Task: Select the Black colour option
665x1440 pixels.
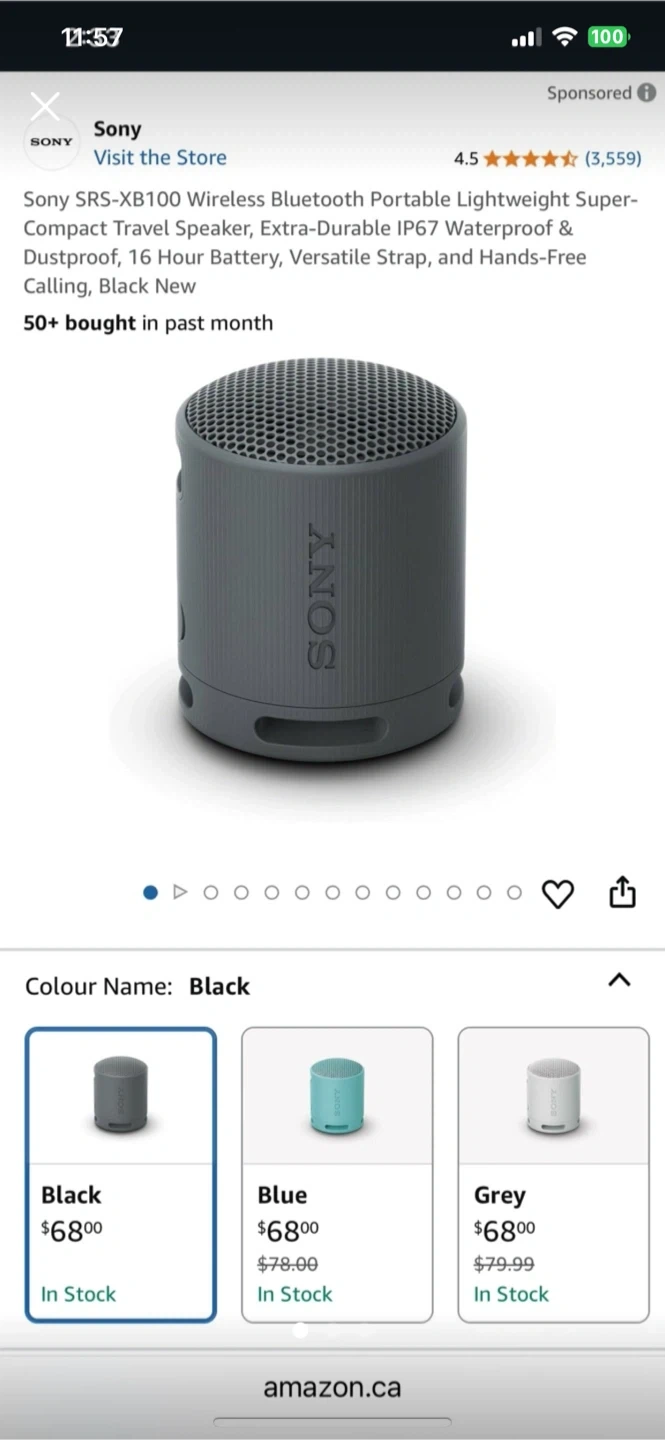Action: [x=121, y=1175]
